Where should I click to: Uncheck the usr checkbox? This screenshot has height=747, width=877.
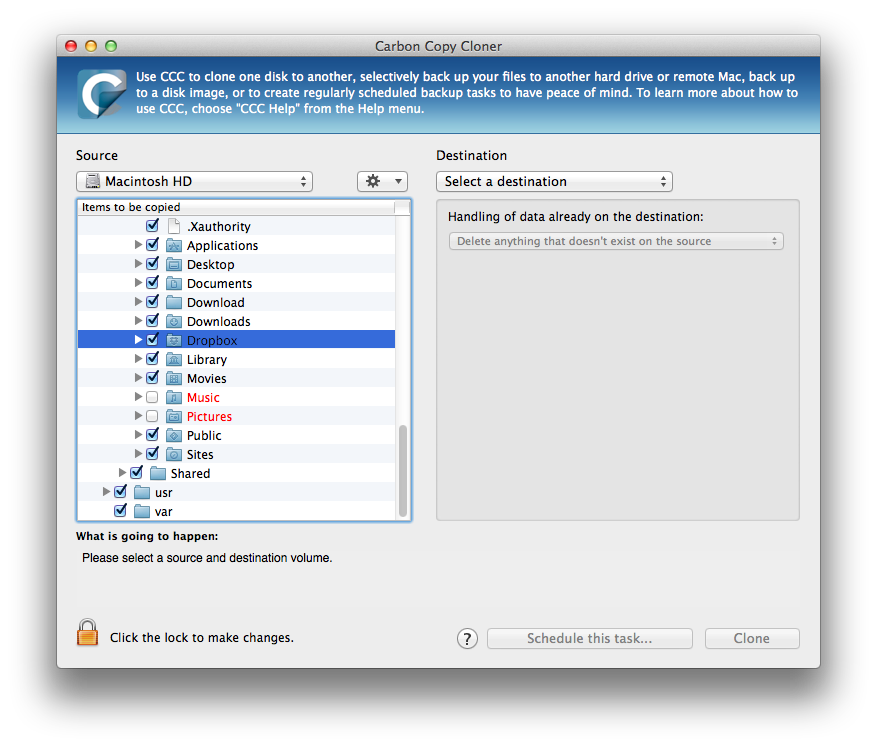(x=120, y=491)
